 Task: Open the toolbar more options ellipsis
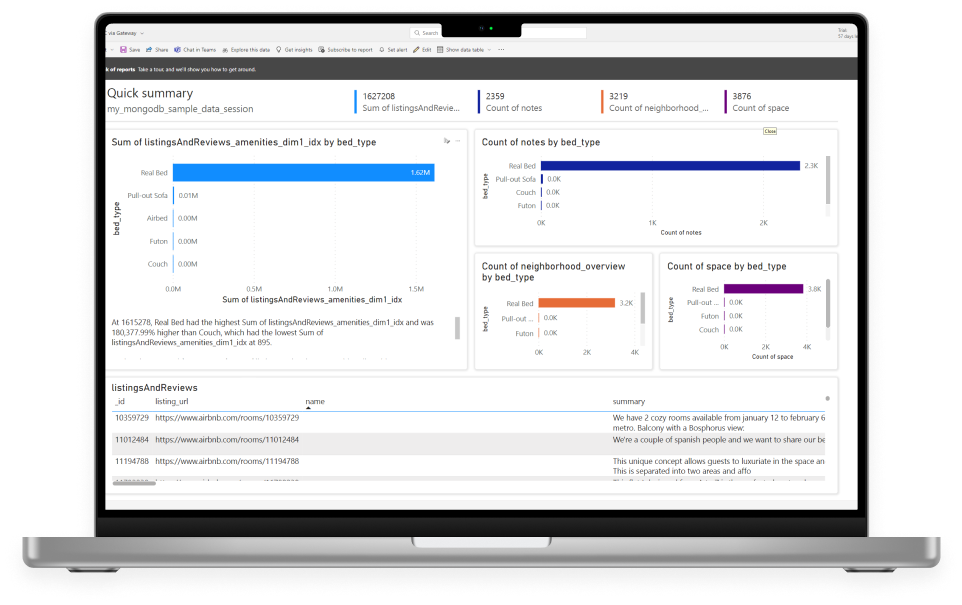point(502,49)
